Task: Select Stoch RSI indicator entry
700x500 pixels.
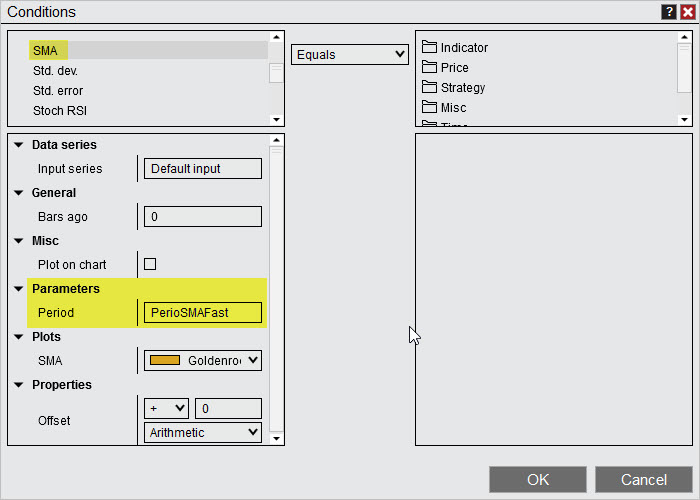Action: click(x=60, y=111)
